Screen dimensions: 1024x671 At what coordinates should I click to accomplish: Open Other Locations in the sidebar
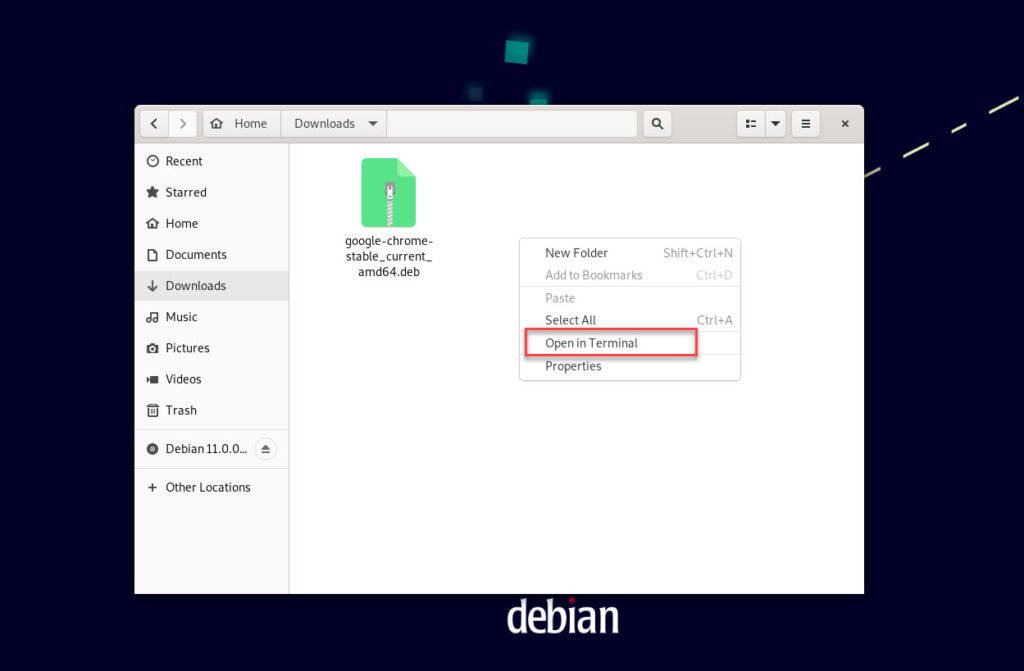(212, 487)
